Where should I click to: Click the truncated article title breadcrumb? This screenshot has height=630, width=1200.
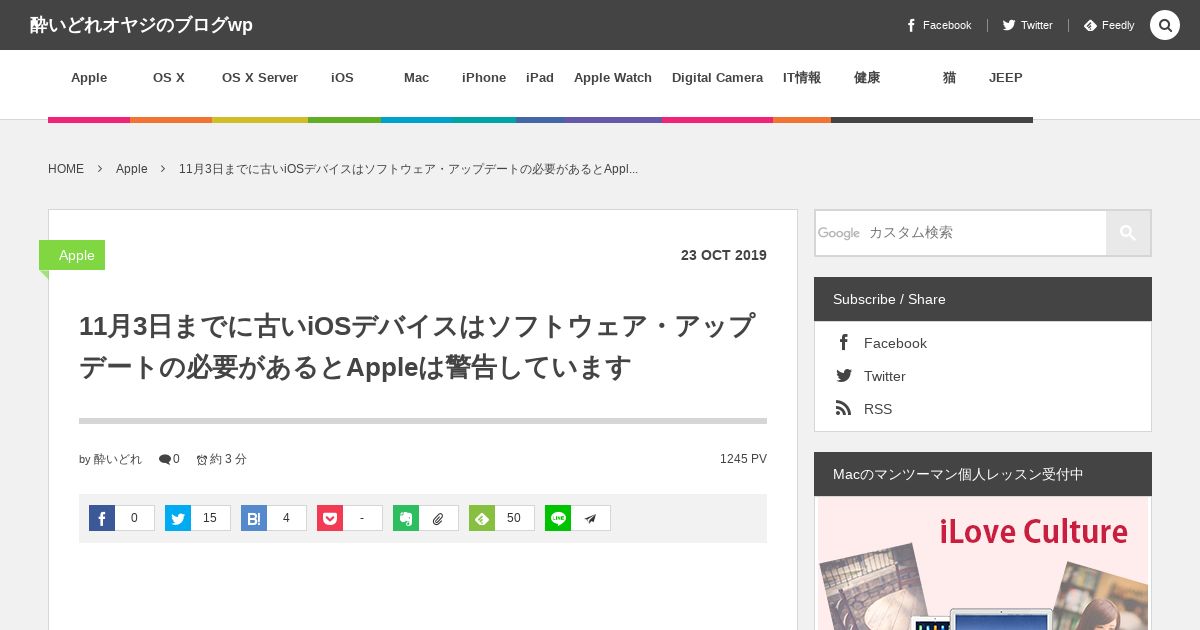coord(408,169)
